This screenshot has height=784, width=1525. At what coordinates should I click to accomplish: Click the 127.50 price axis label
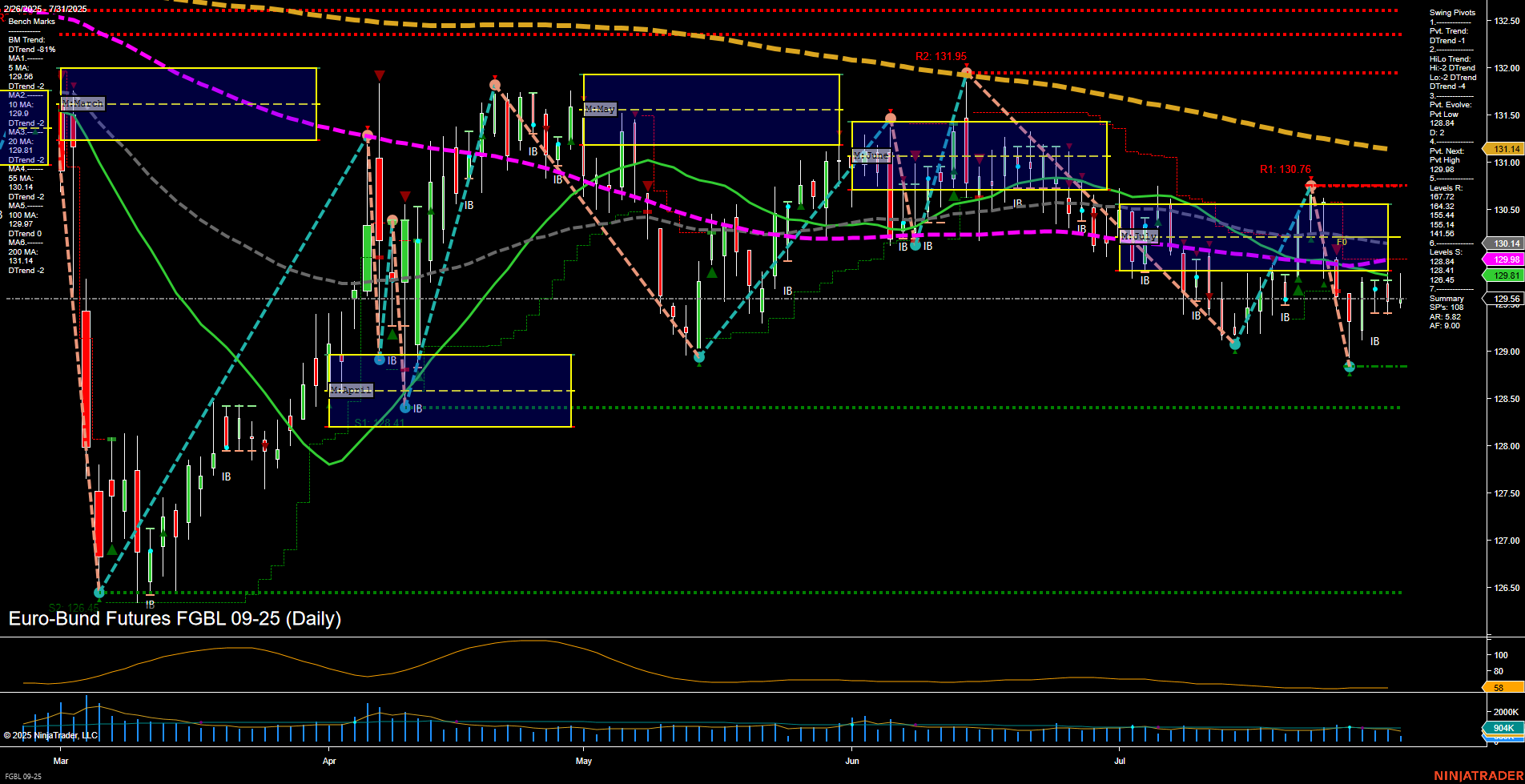(x=1507, y=493)
